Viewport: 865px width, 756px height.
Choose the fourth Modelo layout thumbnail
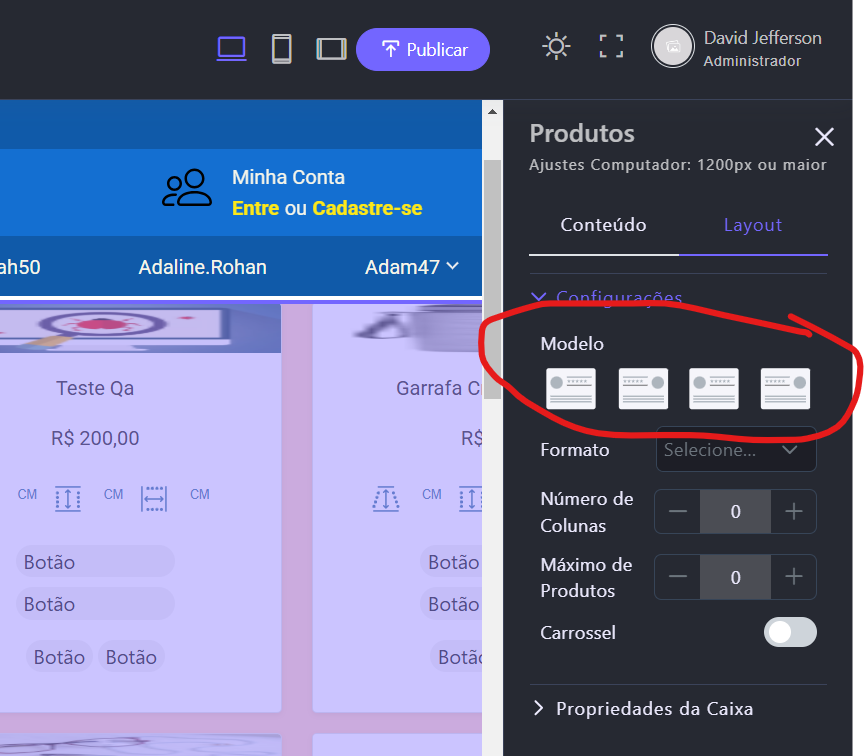[x=785, y=388]
